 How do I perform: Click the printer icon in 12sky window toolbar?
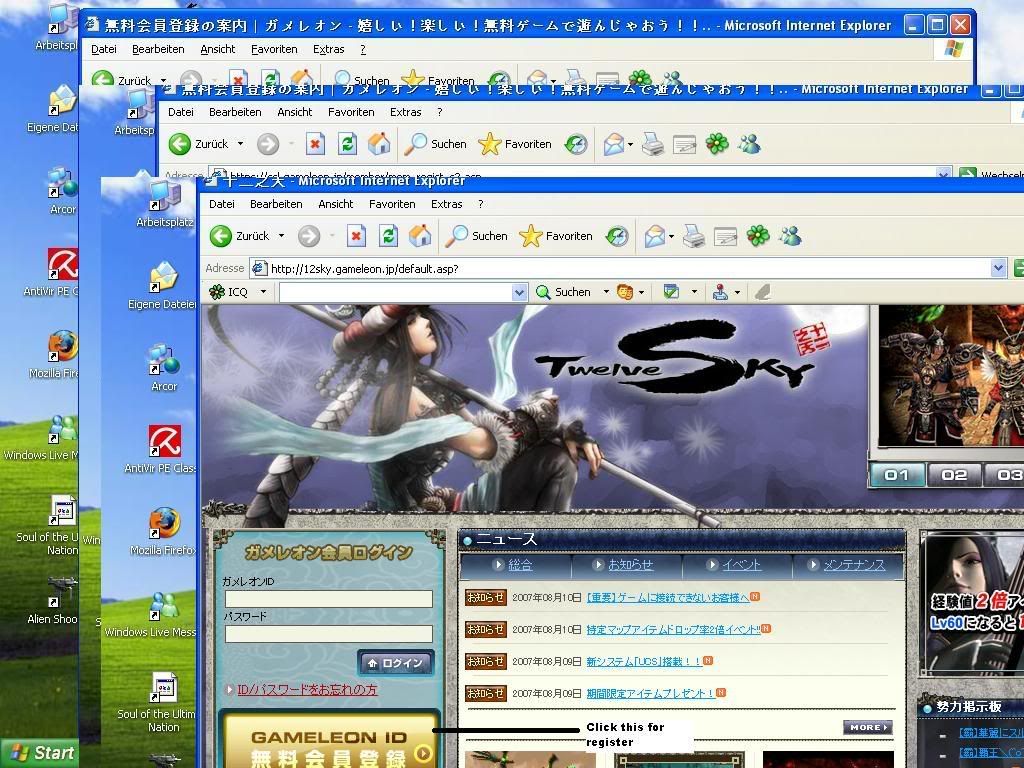(694, 236)
